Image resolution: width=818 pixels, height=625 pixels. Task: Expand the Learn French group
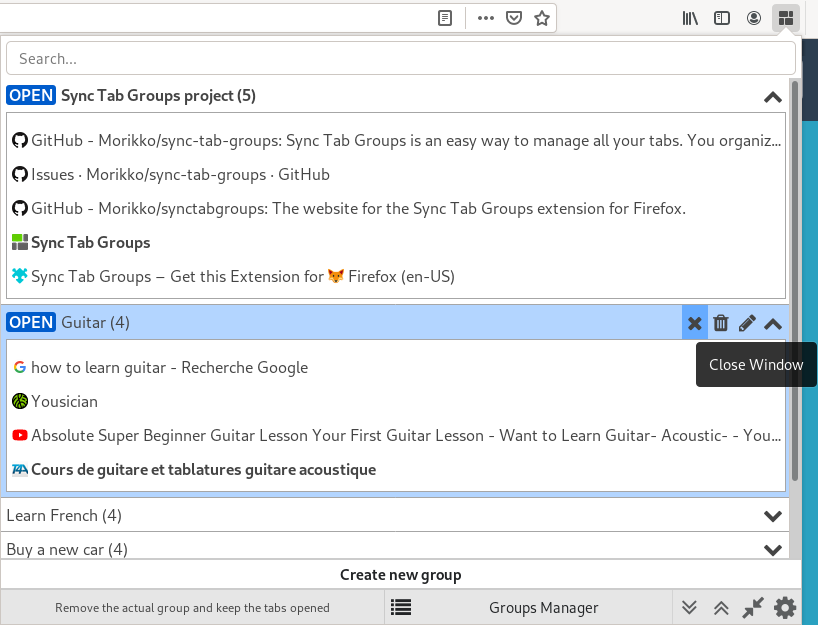[x=773, y=516]
